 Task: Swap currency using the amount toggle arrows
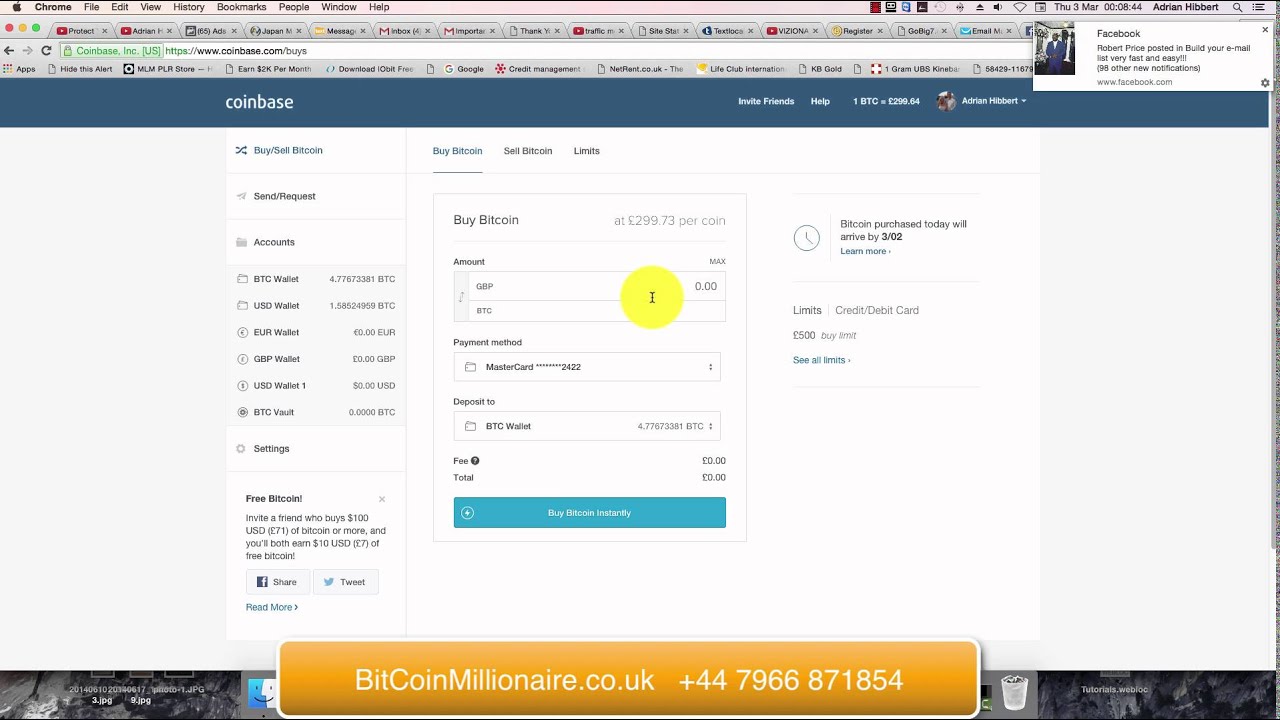(x=461, y=298)
